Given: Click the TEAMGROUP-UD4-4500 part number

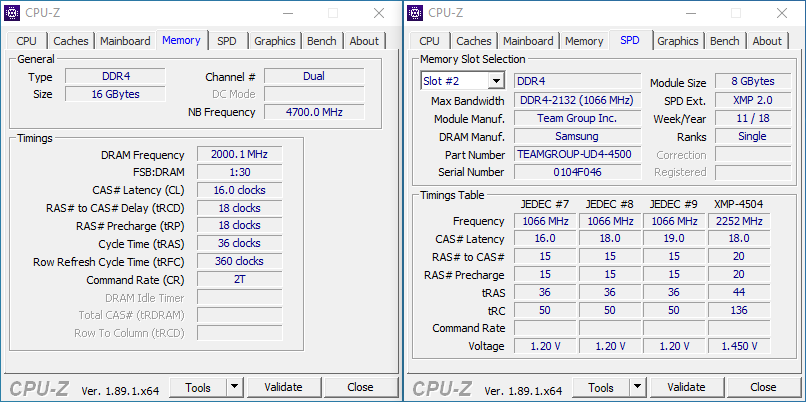Looking at the screenshot, I should (578, 154).
